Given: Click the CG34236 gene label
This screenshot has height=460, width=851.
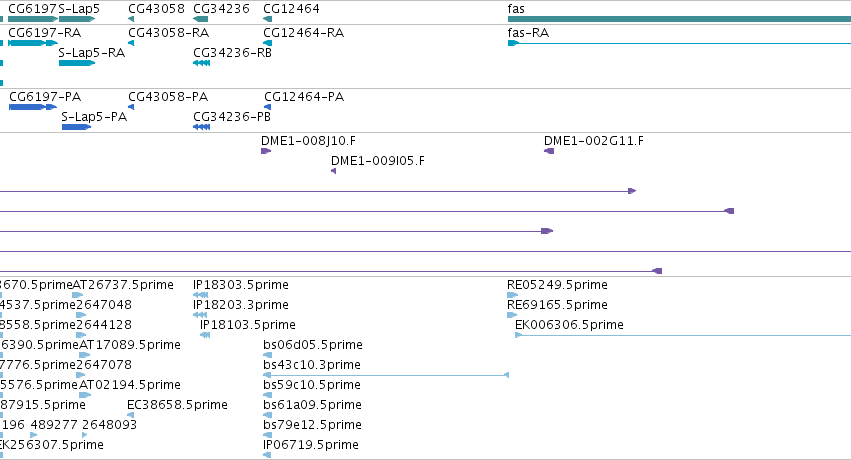Looking at the screenshot, I should [x=221, y=9].
